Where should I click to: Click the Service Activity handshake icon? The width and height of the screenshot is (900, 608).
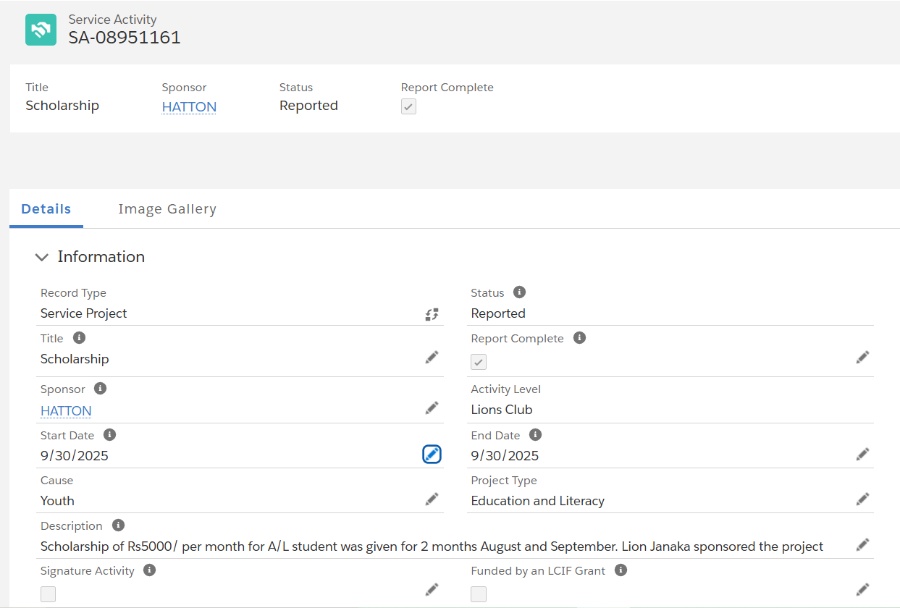point(41,29)
